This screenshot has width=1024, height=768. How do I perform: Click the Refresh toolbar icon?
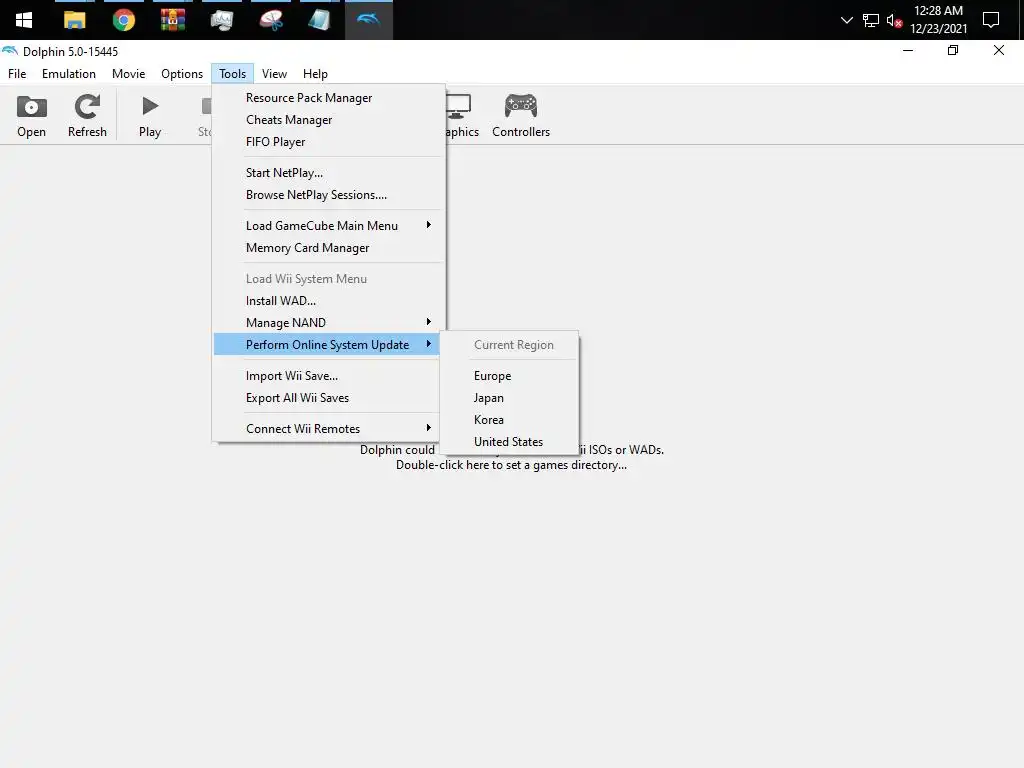pos(87,116)
